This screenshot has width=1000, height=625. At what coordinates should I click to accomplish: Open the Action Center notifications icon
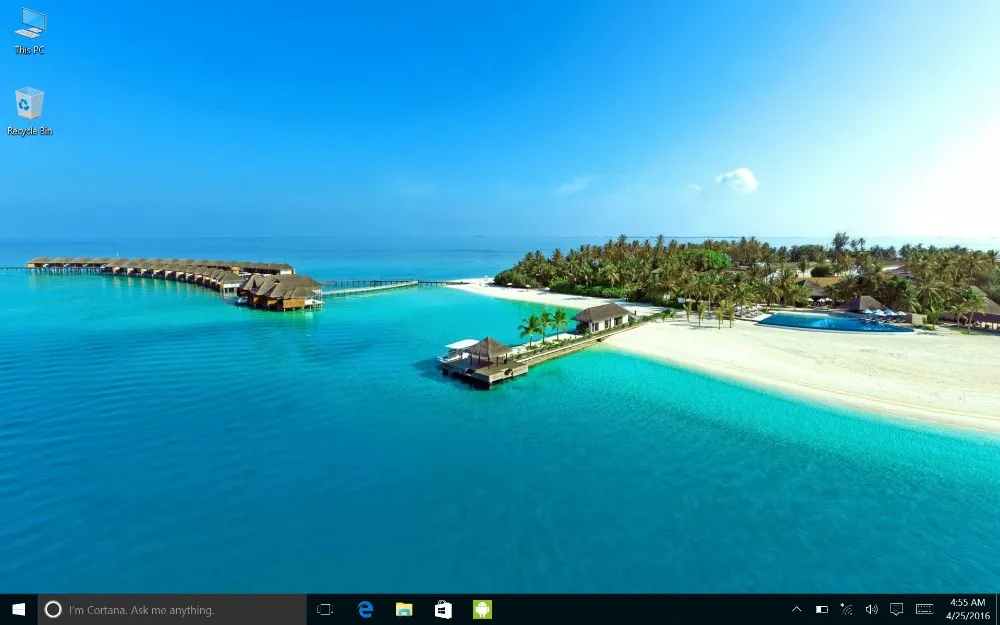pyautogui.click(x=896, y=610)
